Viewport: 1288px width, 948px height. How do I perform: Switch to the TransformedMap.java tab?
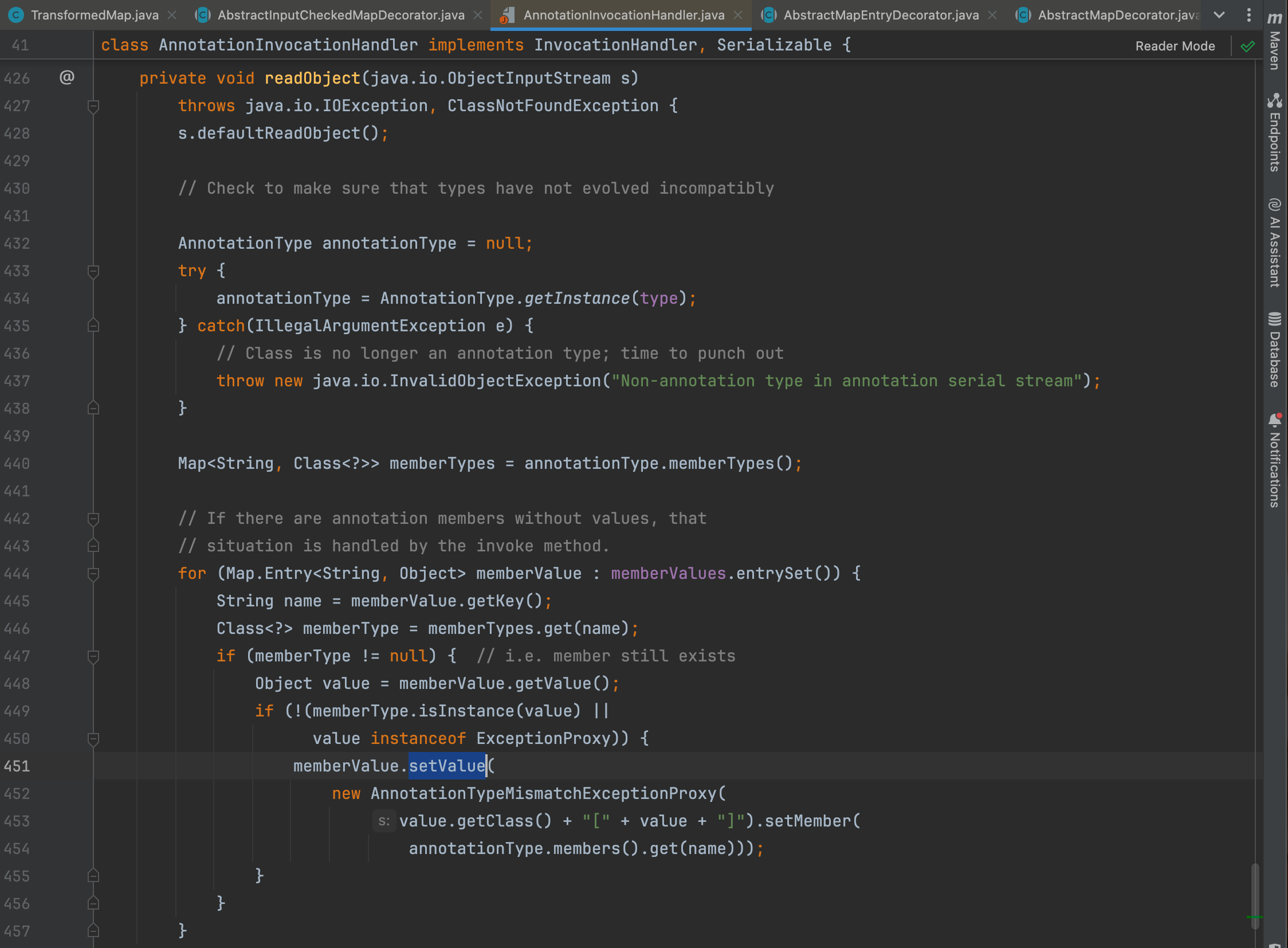point(94,15)
